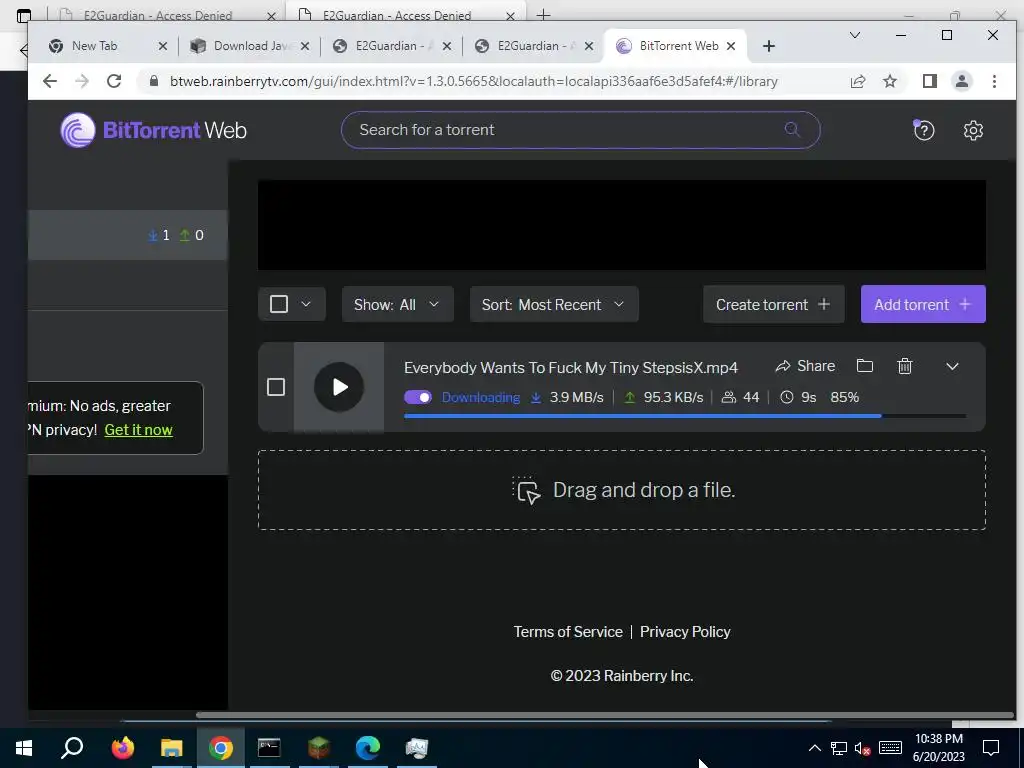Click the Search for a torrent field
Image resolution: width=1024 pixels, height=768 pixels.
click(581, 130)
